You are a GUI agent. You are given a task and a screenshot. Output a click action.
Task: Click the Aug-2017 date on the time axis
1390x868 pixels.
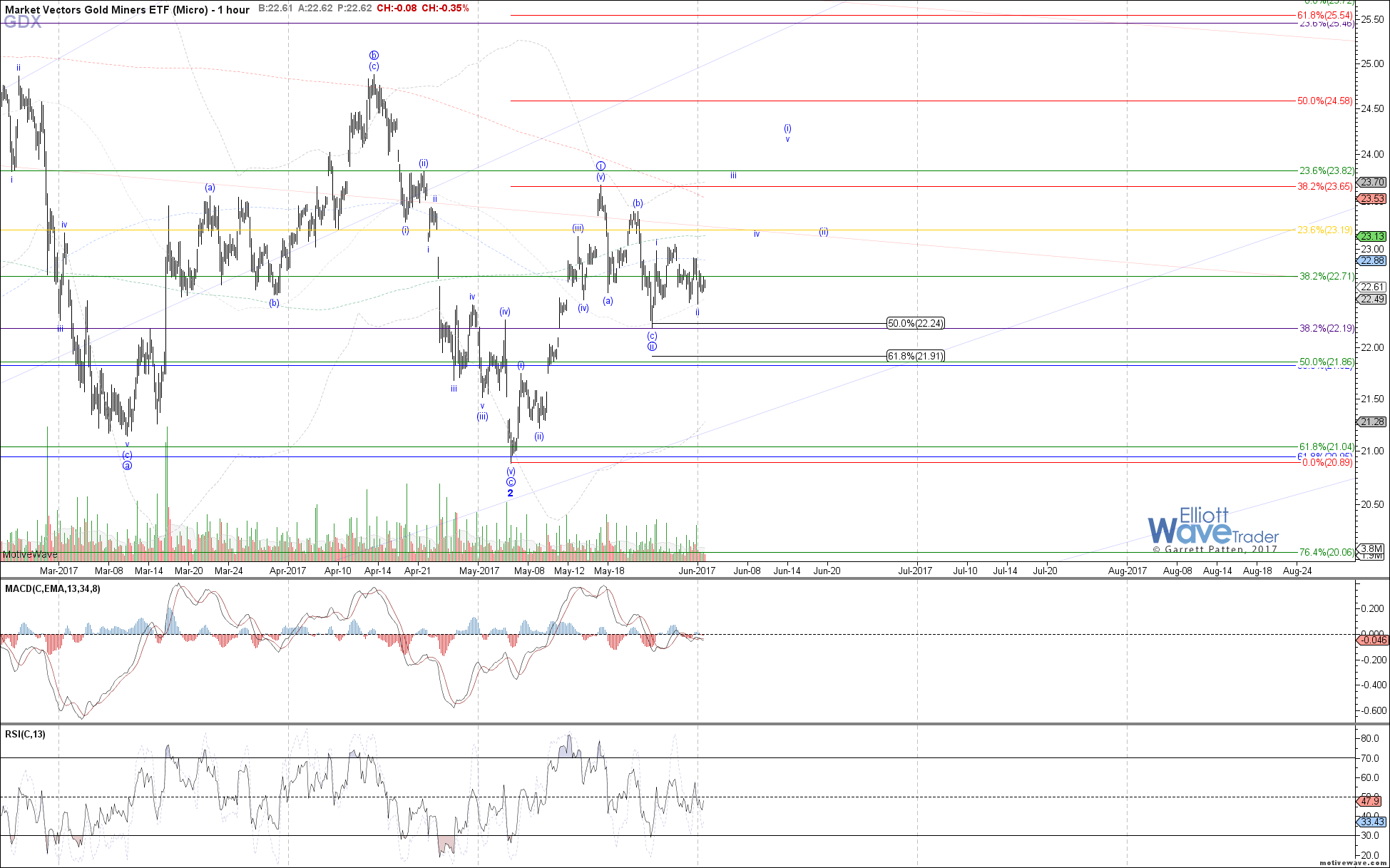pos(1128,571)
